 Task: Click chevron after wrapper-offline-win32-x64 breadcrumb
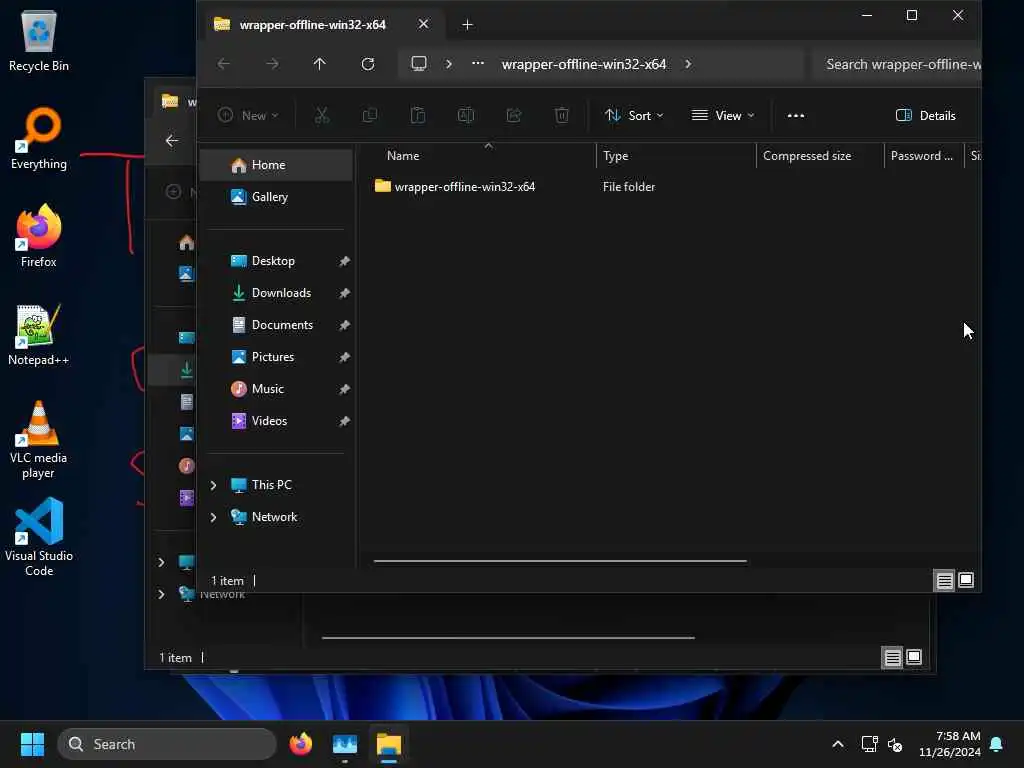point(688,64)
